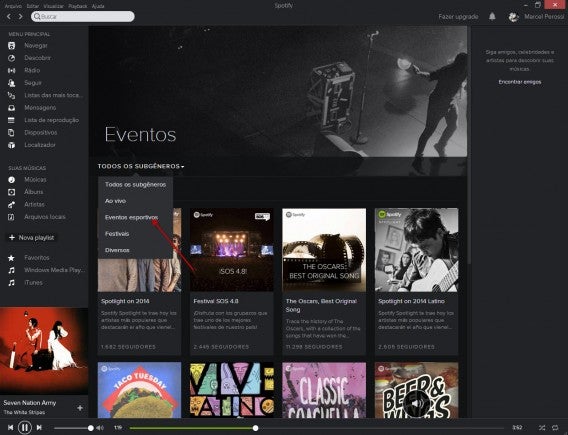Image resolution: width=568 pixels, height=435 pixels.
Task: Click the Mensagens inbox icon
Action: coord(12,108)
